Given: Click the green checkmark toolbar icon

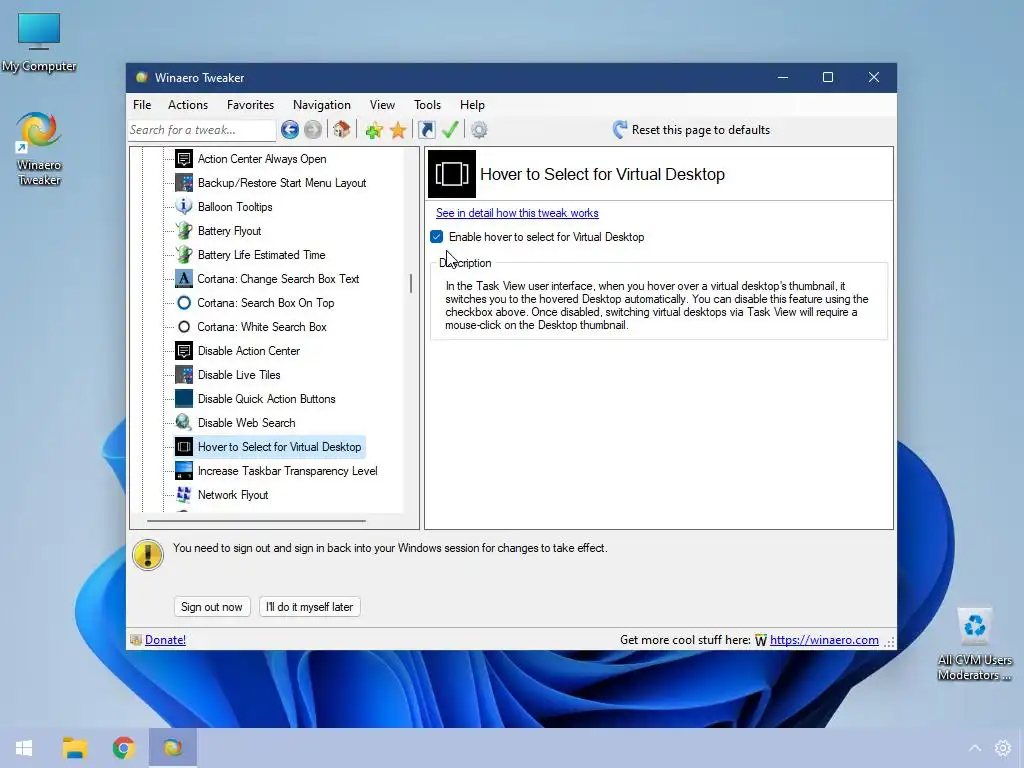Looking at the screenshot, I should pyautogui.click(x=450, y=130).
